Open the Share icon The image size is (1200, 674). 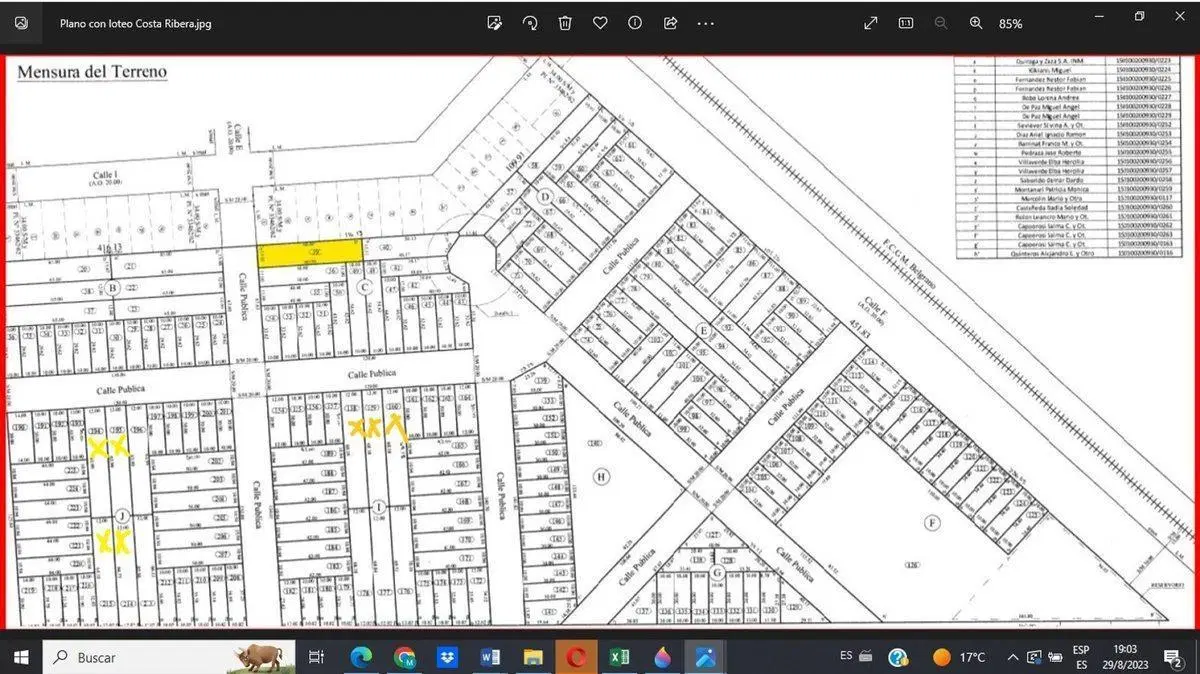(671, 23)
